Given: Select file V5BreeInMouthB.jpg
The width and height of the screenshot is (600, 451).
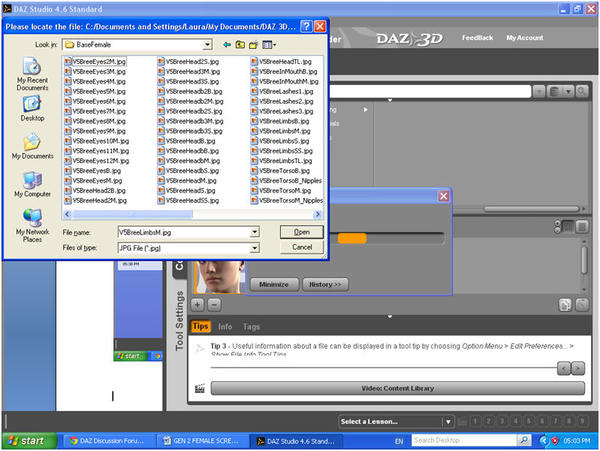Looking at the screenshot, I should click(x=284, y=72).
